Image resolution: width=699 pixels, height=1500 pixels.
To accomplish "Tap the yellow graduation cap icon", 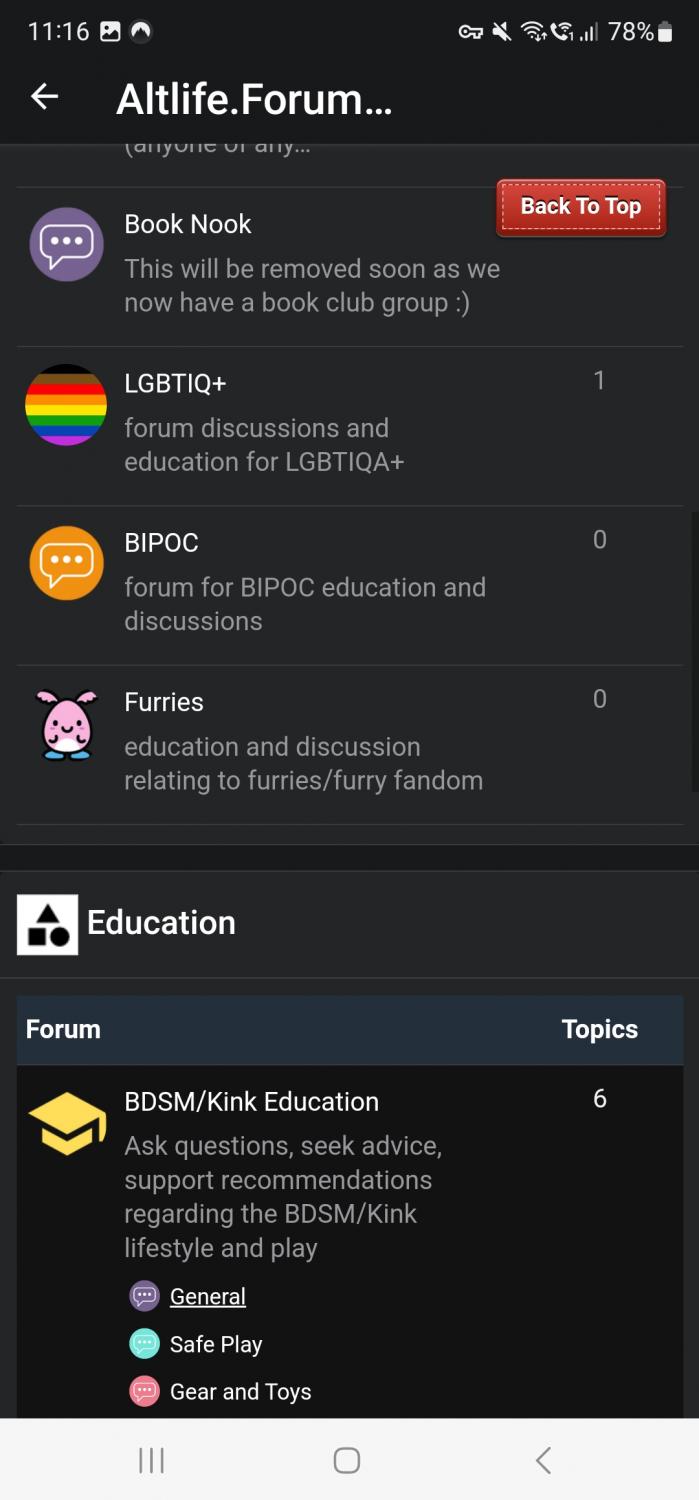I will coord(66,1123).
